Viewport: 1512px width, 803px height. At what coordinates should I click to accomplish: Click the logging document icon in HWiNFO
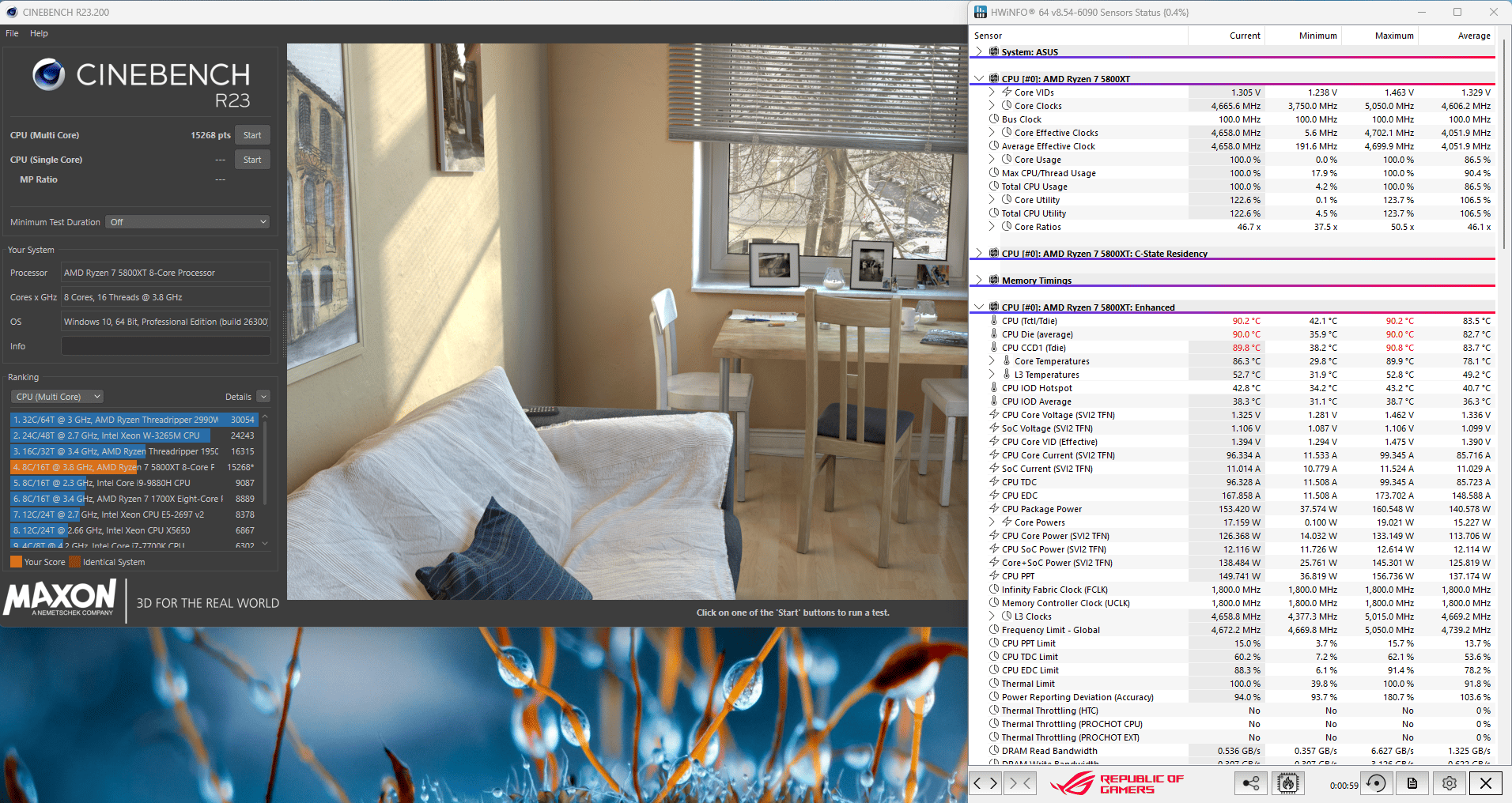[1412, 783]
